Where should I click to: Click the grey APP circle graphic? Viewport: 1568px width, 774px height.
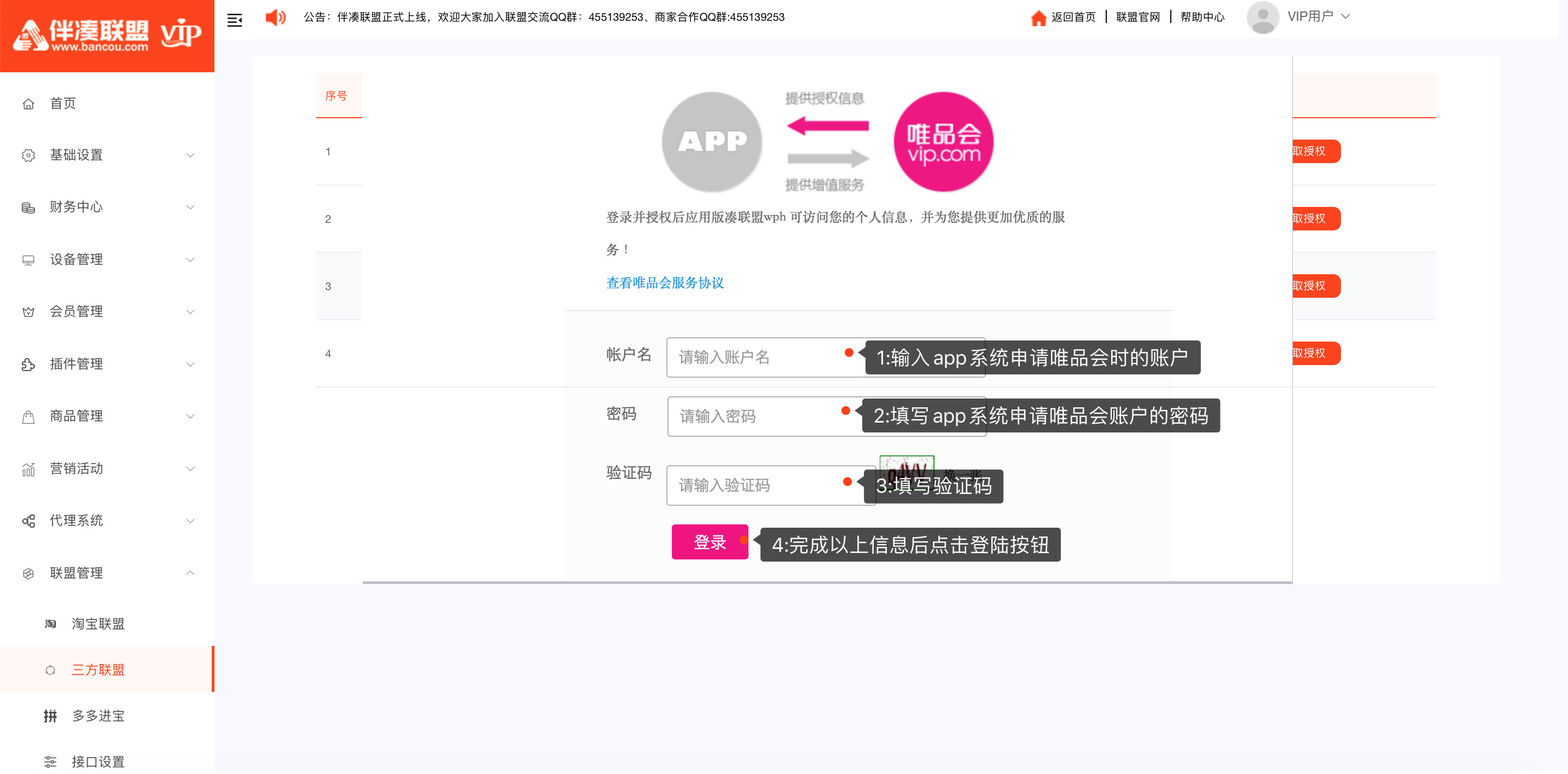click(x=712, y=141)
